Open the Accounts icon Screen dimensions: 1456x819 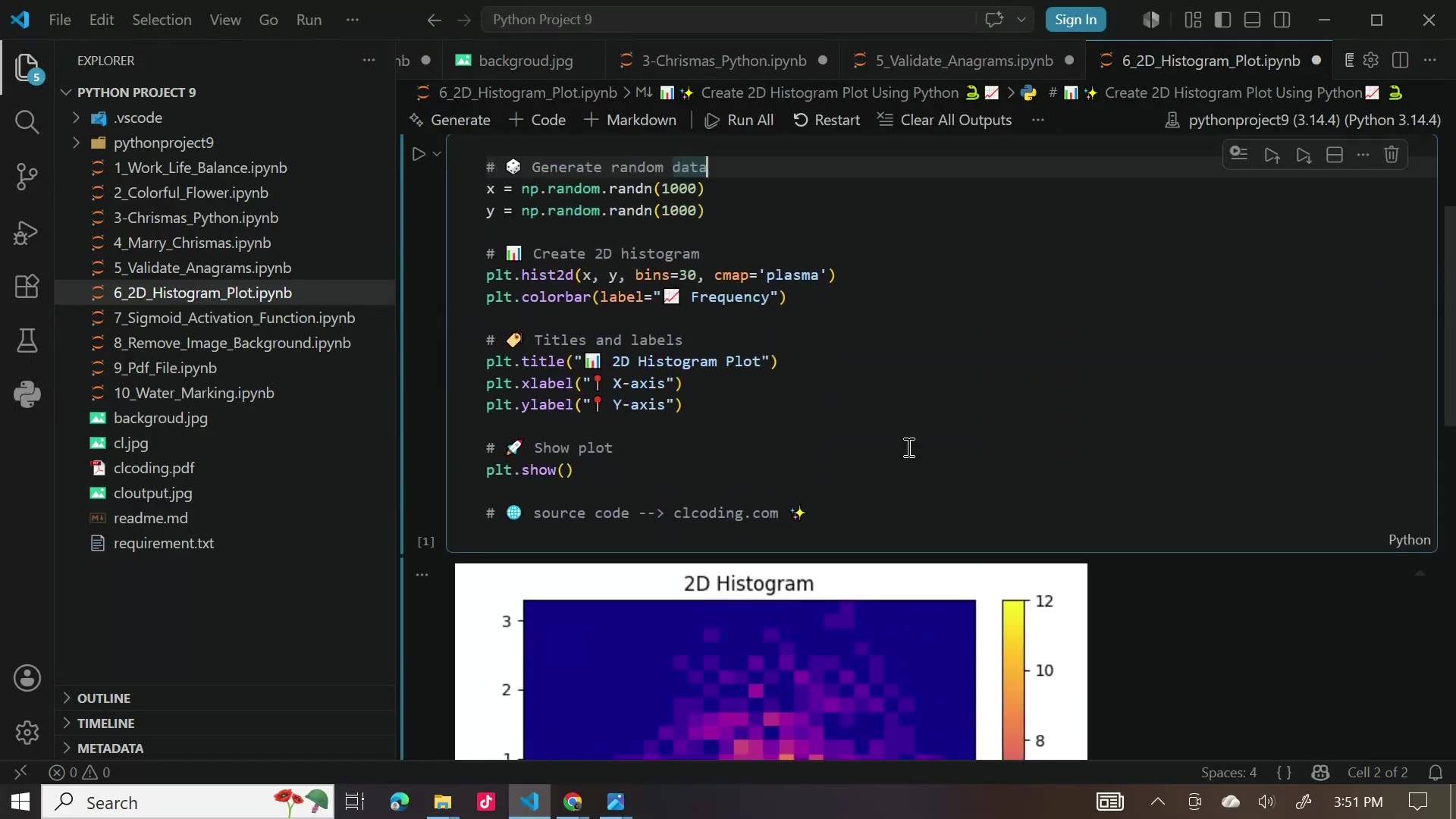tap(27, 678)
